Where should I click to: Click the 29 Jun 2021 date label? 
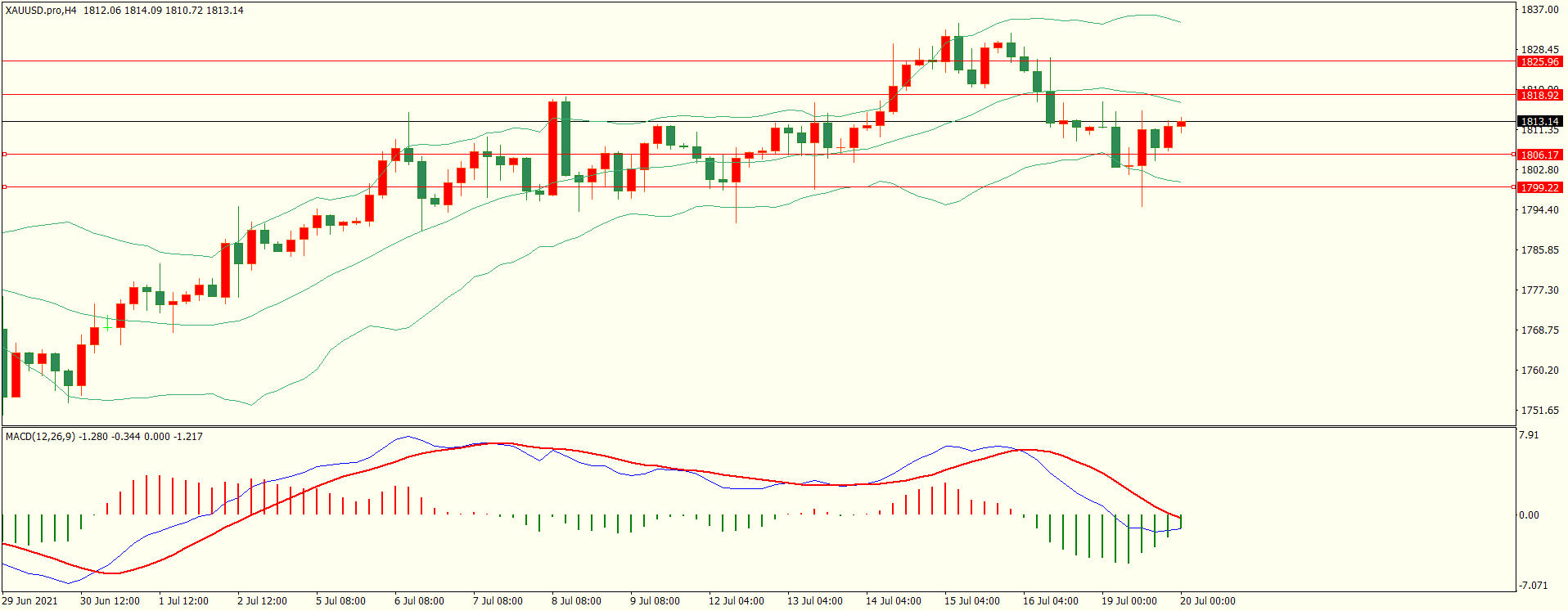(x=30, y=601)
